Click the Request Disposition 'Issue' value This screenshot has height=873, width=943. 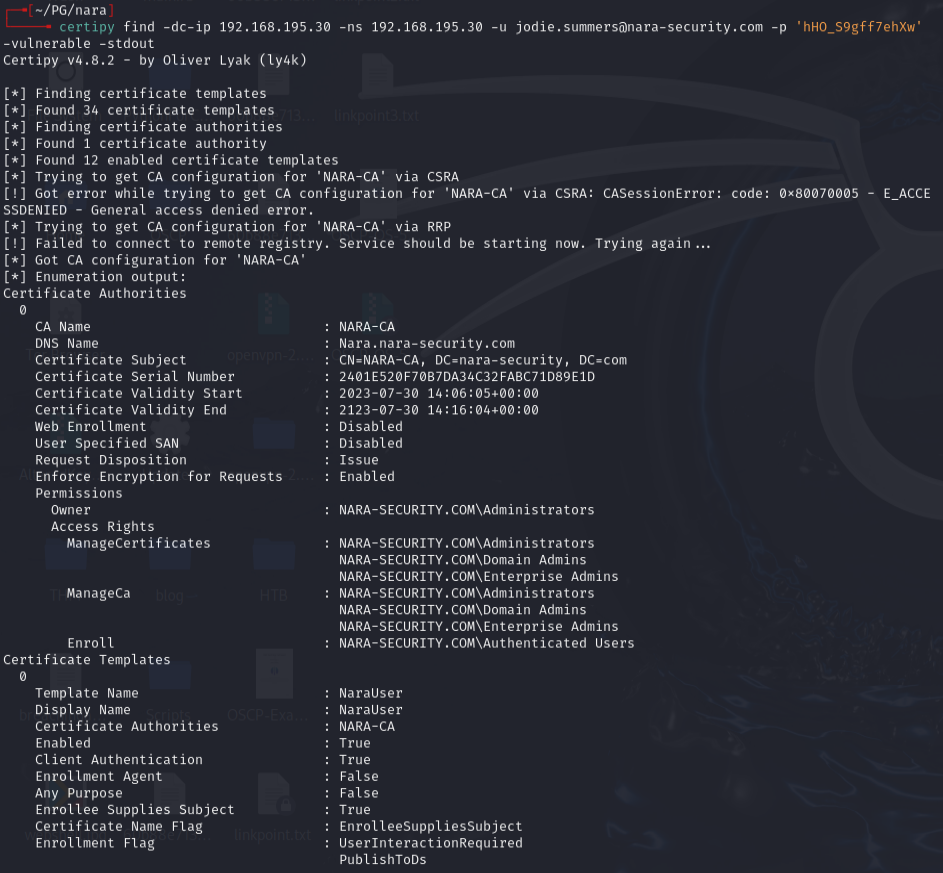[359, 460]
